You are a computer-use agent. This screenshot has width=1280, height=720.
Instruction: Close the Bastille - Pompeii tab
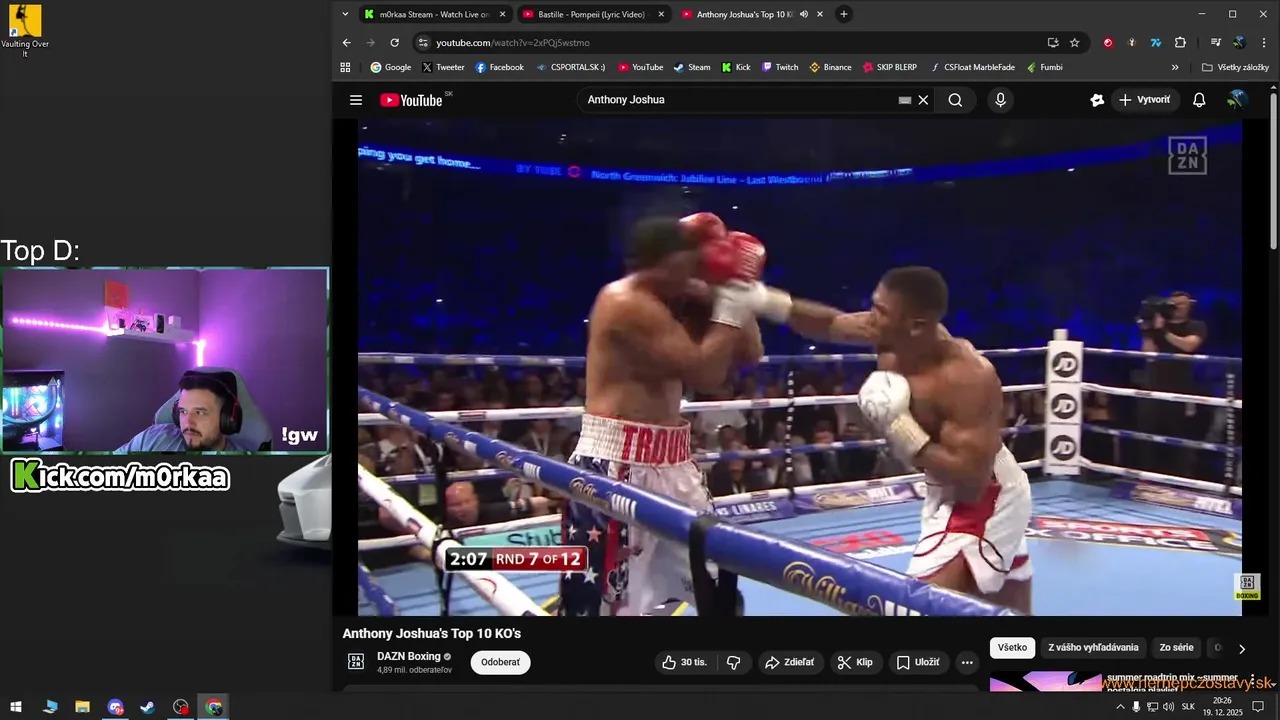click(x=661, y=14)
